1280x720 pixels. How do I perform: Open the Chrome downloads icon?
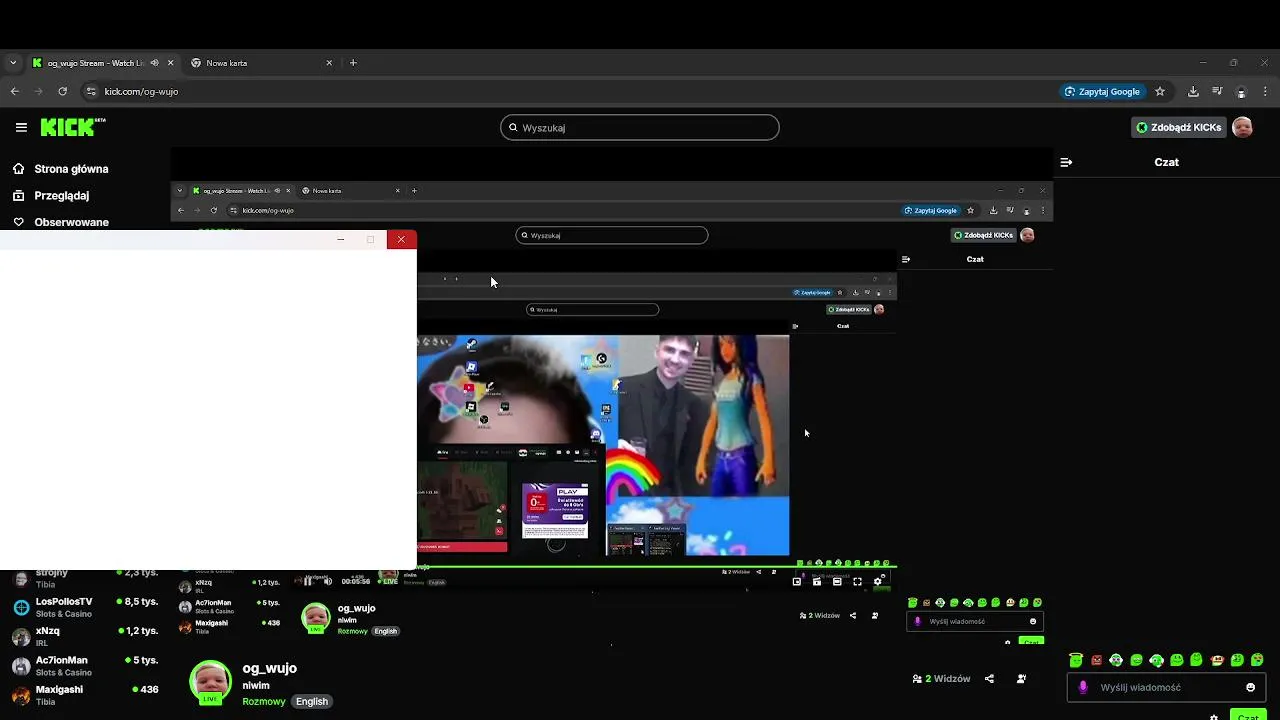(1193, 91)
